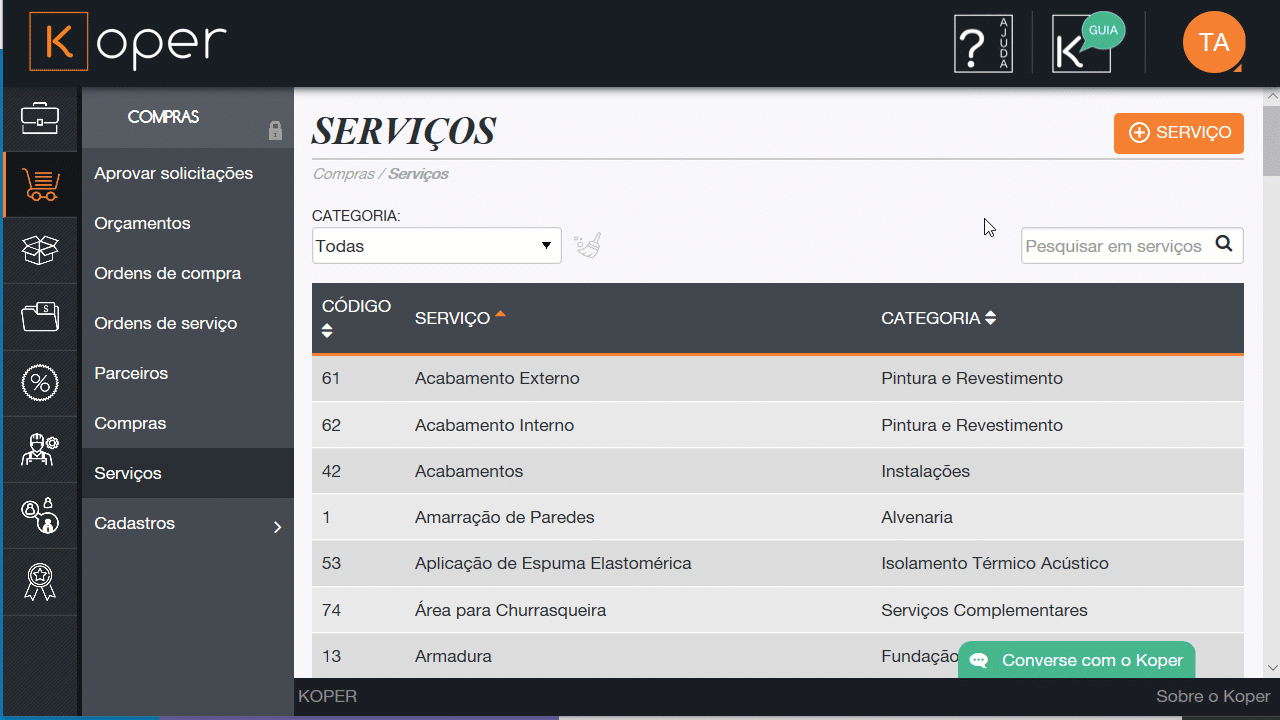Open the award ribbon sidebar icon
Viewport: 1280px width, 720px height.
[x=40, y=581]
